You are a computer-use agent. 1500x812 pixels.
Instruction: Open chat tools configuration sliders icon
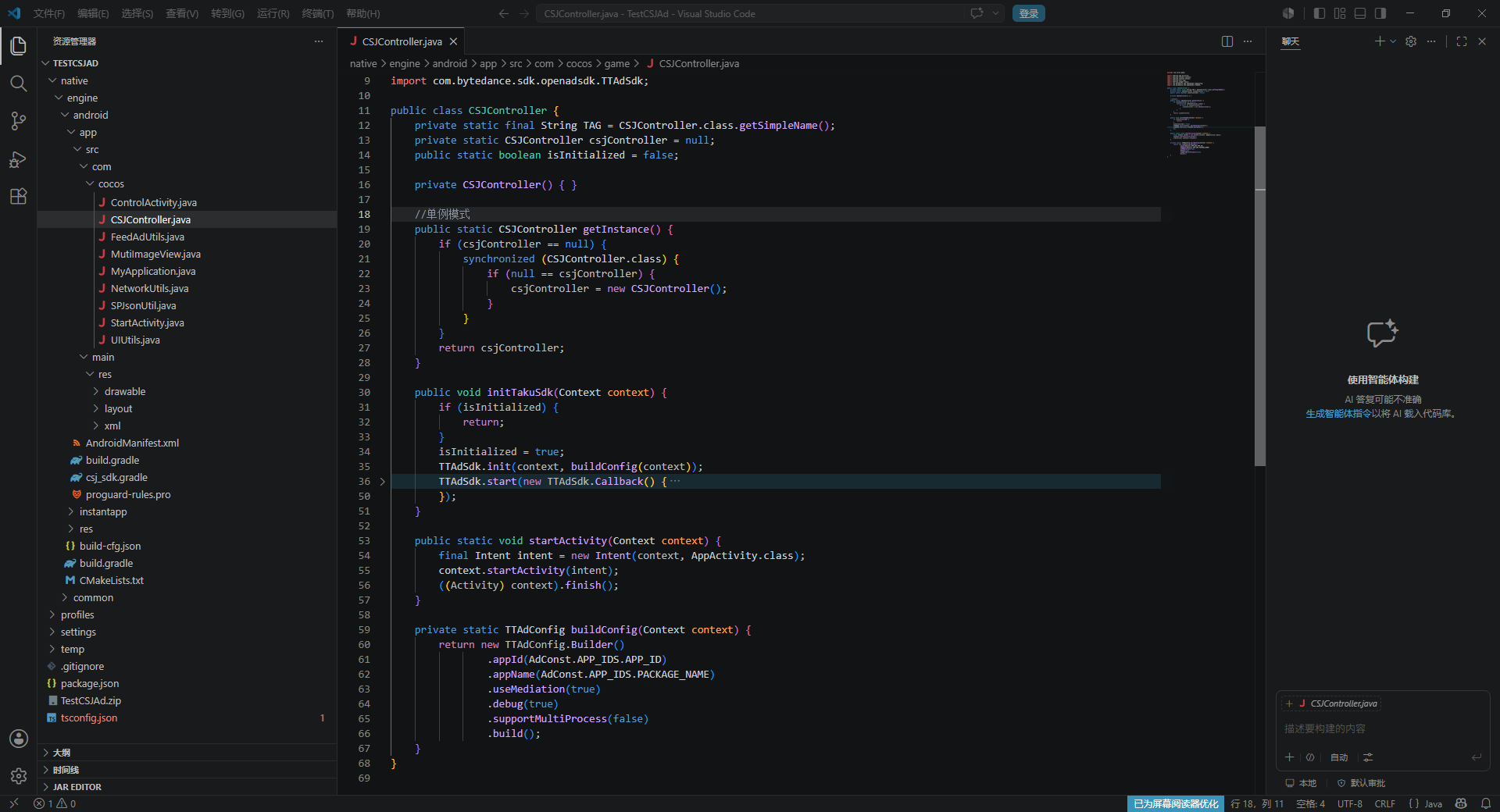1368,757
